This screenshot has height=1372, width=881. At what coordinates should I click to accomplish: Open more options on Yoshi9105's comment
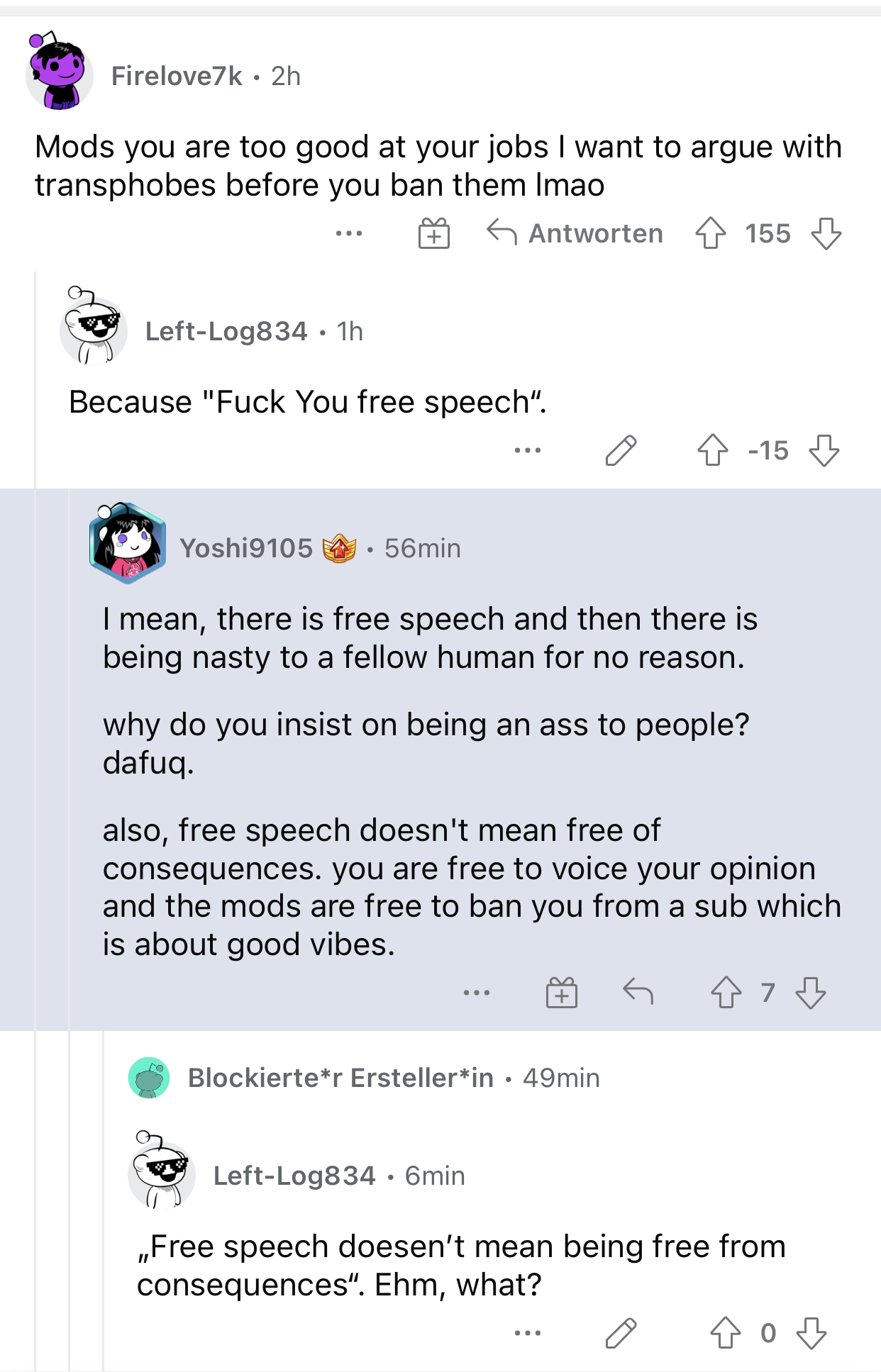coord(477,993)
